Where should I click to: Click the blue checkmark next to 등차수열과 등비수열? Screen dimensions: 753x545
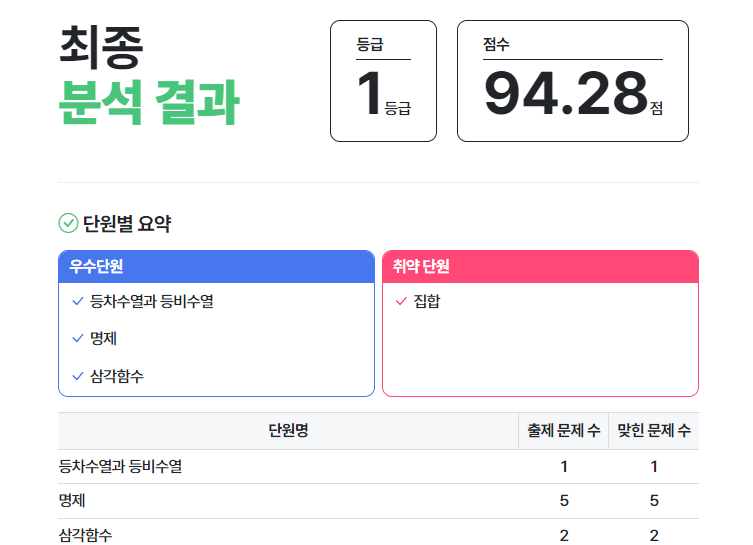[78, 301]
